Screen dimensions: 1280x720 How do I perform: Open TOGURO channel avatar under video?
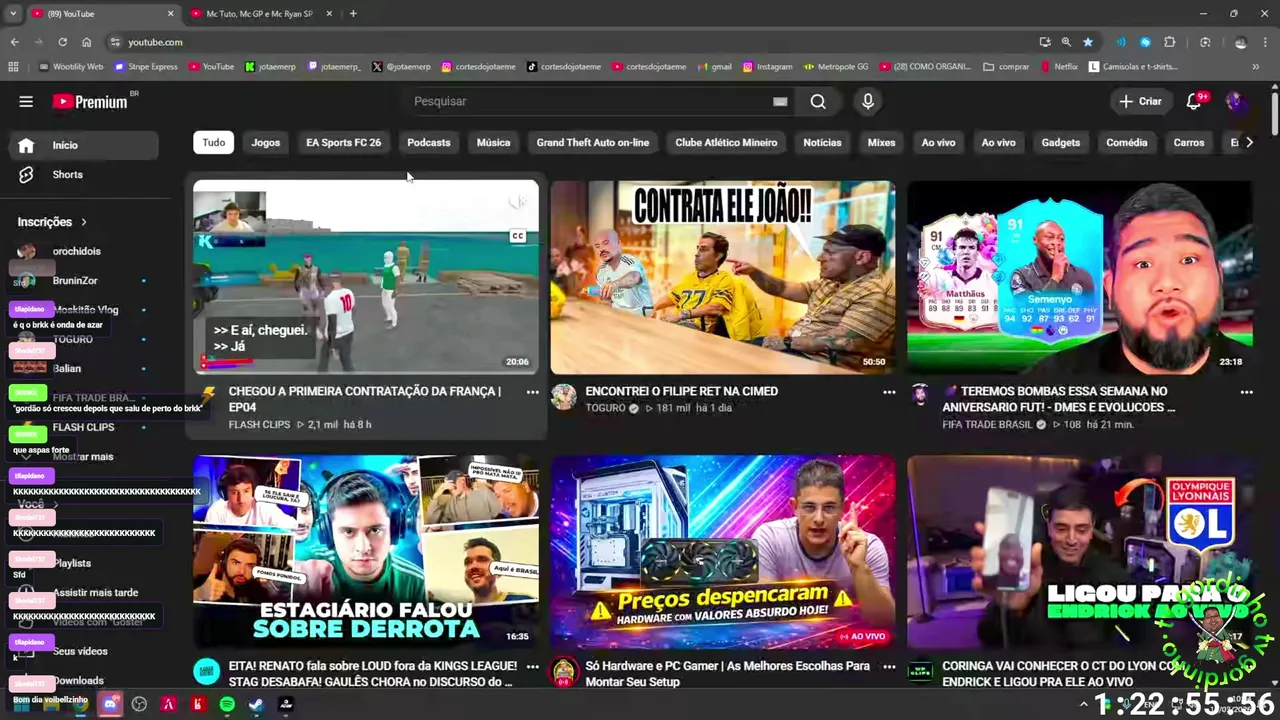tap(564, 397)
